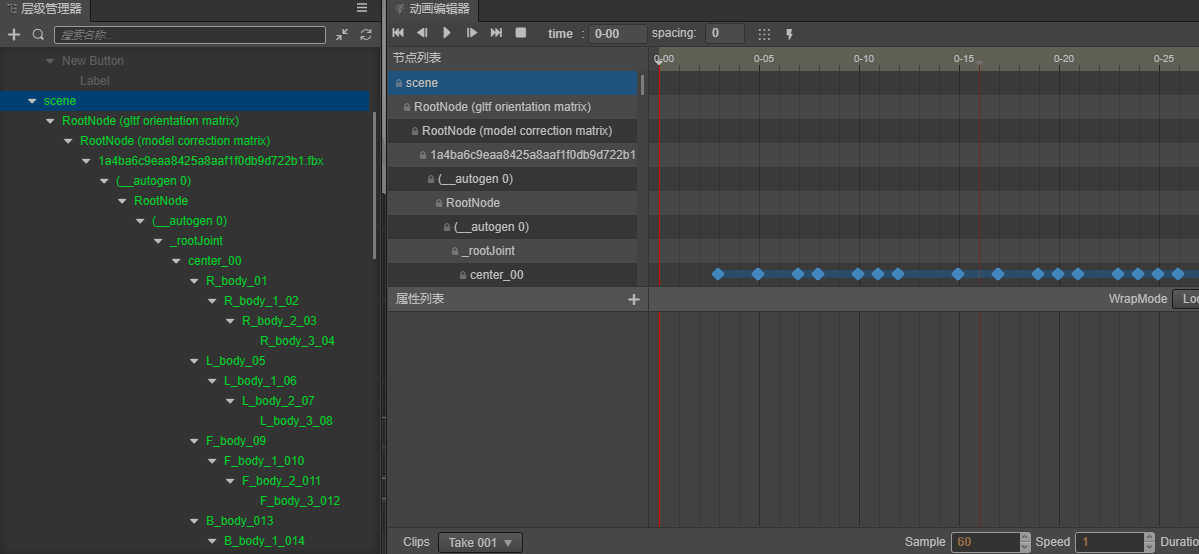Collapse RootNode (model correction matrix) in hierarchy

pos(68,141)
